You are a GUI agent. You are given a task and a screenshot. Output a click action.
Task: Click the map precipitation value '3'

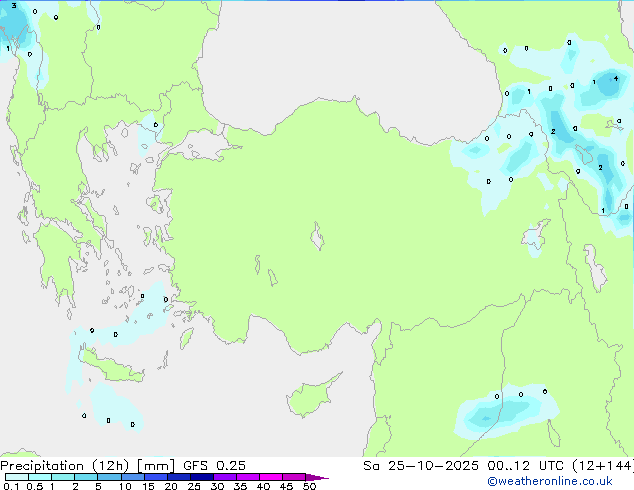click(x=14, y=6)
